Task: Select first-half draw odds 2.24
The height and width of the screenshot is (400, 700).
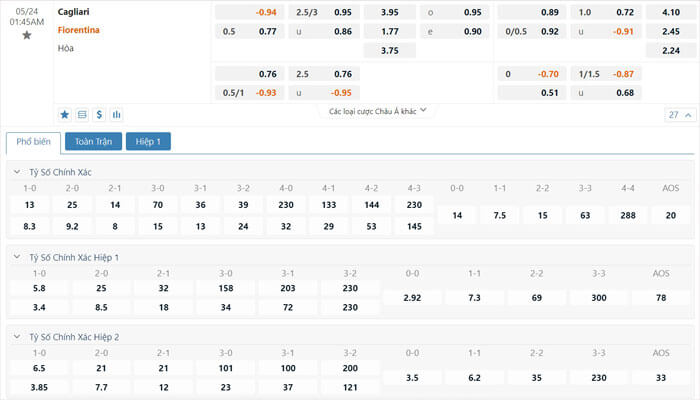Action: 671,50
